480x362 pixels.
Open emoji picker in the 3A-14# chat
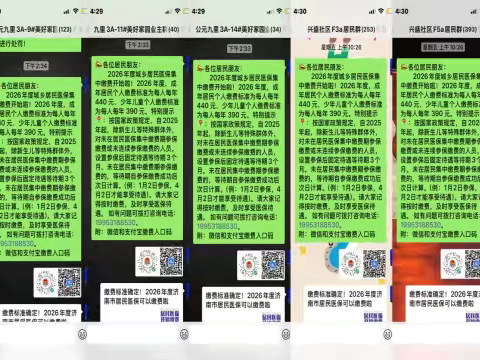coord(286,334)
